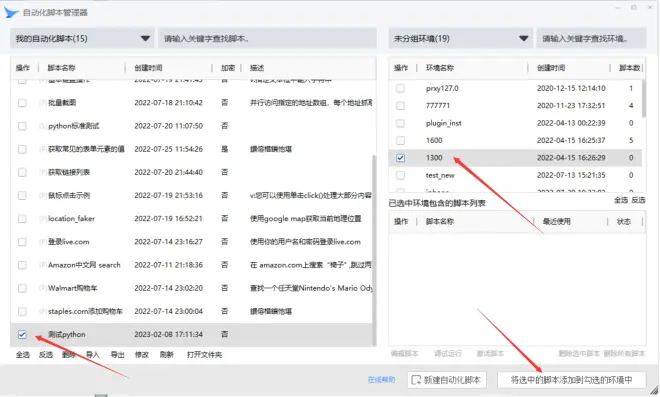Uncheck the 1300 environment checkbox
This screenshot has height=397, width=660.
400,158
